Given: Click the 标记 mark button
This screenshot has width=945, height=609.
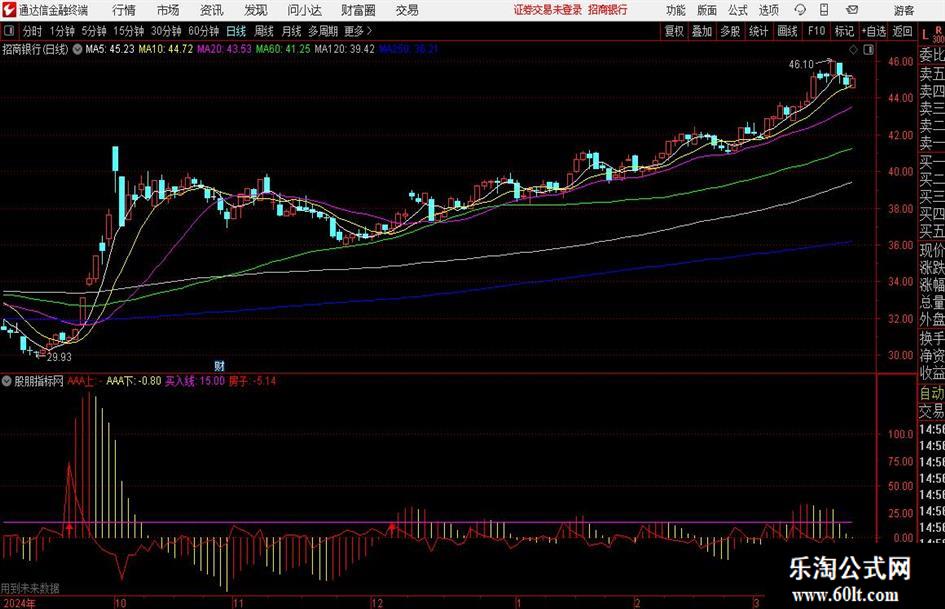Looking at the screenshot, I should point(844,31).
